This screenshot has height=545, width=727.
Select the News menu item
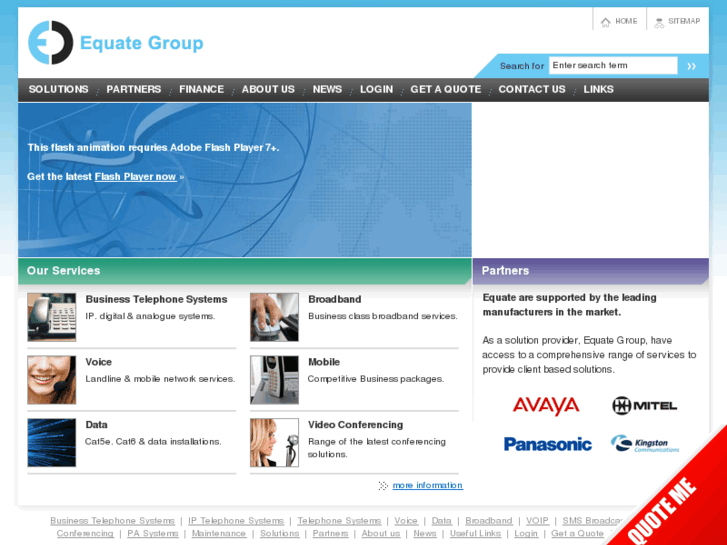point(327,89)
